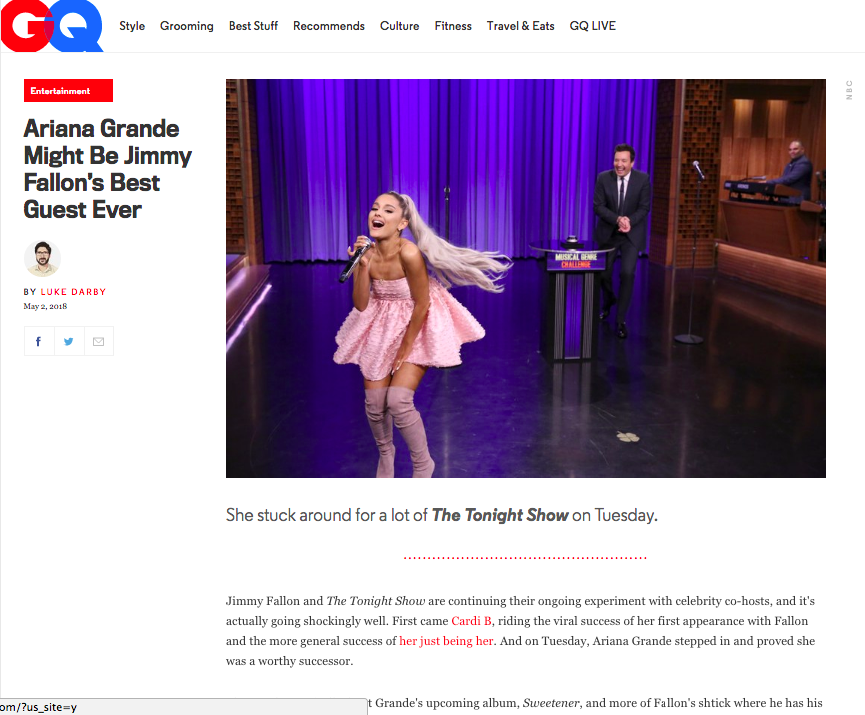
Task: Open the Fitness section
Action: pos(453,26)
